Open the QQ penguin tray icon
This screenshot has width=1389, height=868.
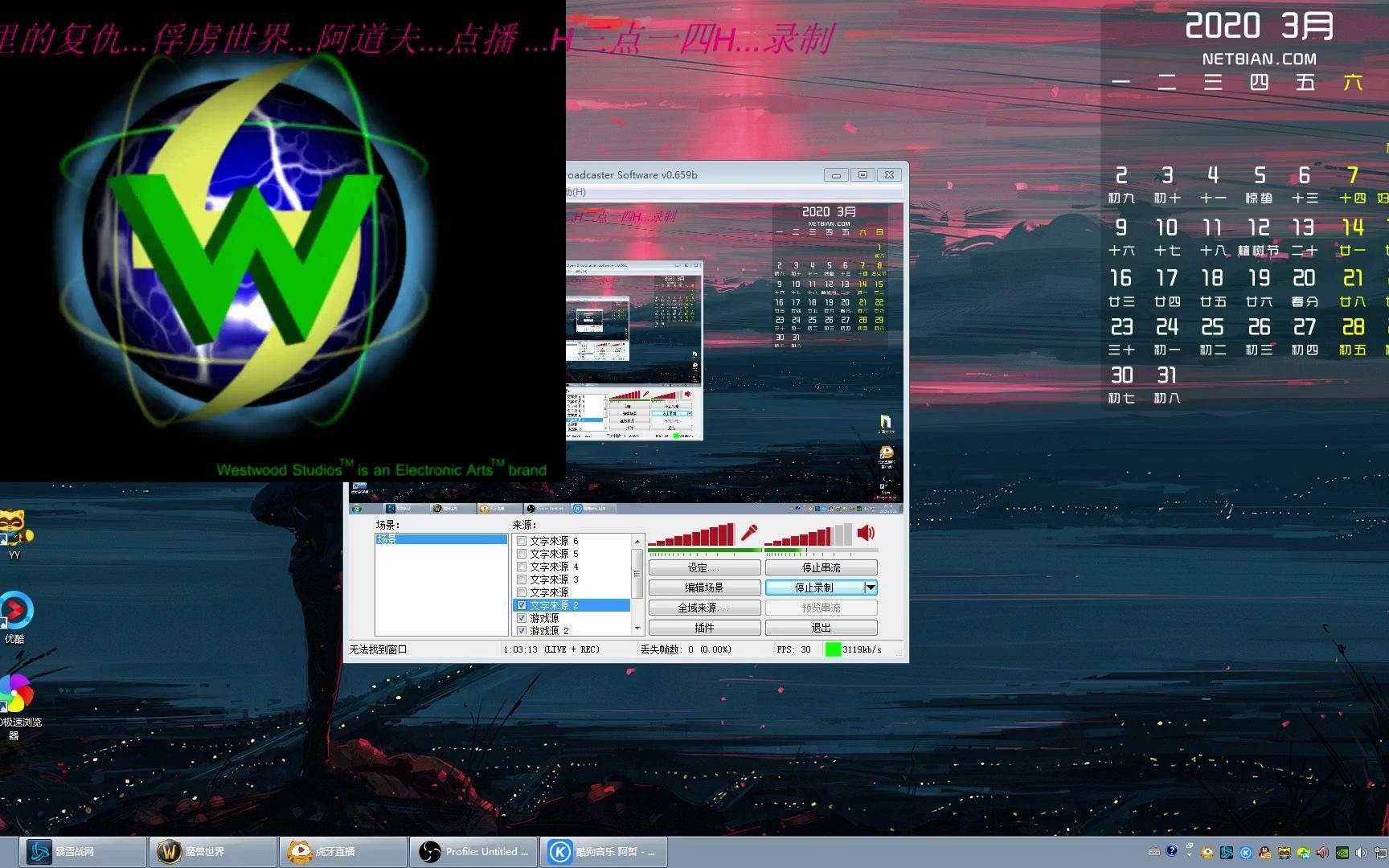(x=1265, y=853)
